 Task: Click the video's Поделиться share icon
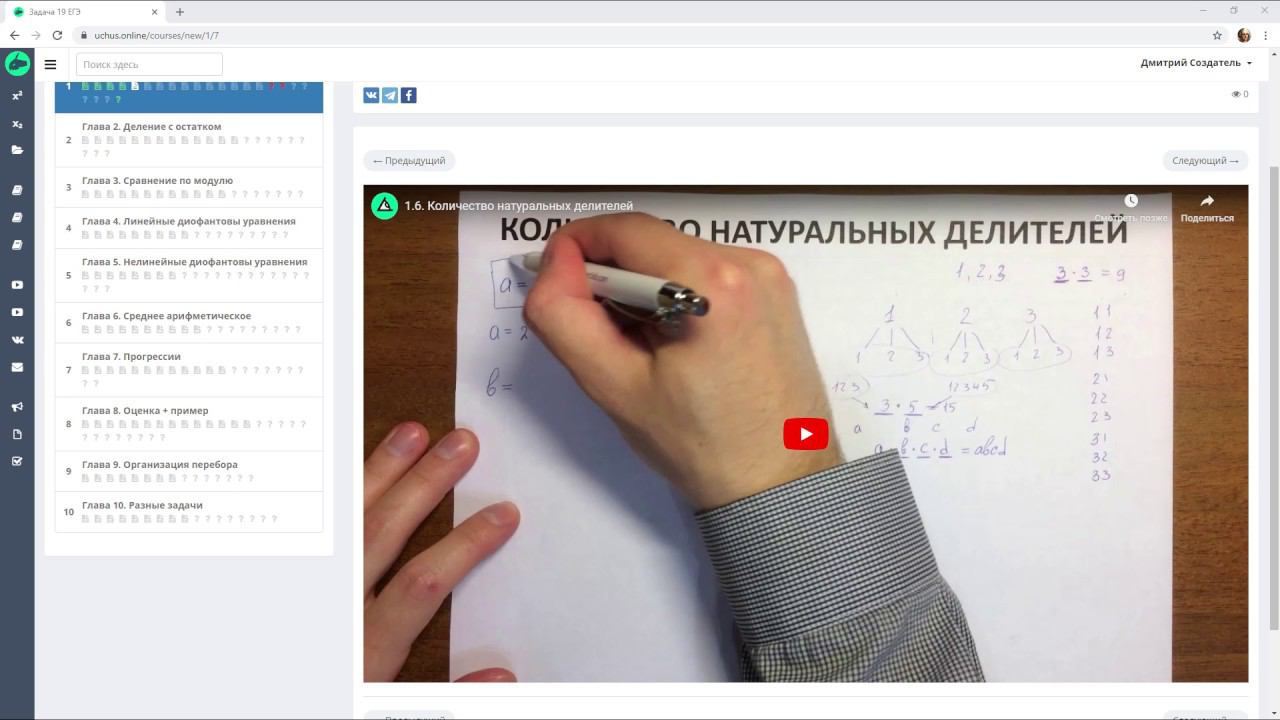(x=1207, y=207)
